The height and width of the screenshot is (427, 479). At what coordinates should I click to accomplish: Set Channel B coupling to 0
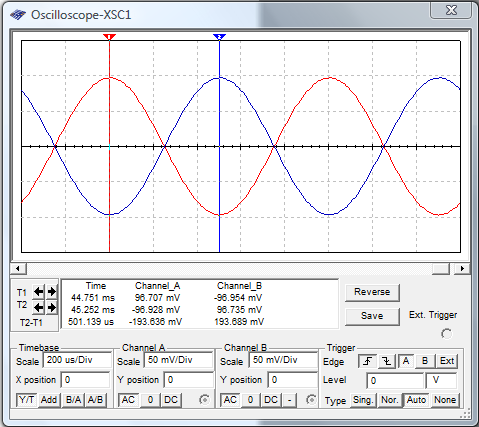click(250, 400)
